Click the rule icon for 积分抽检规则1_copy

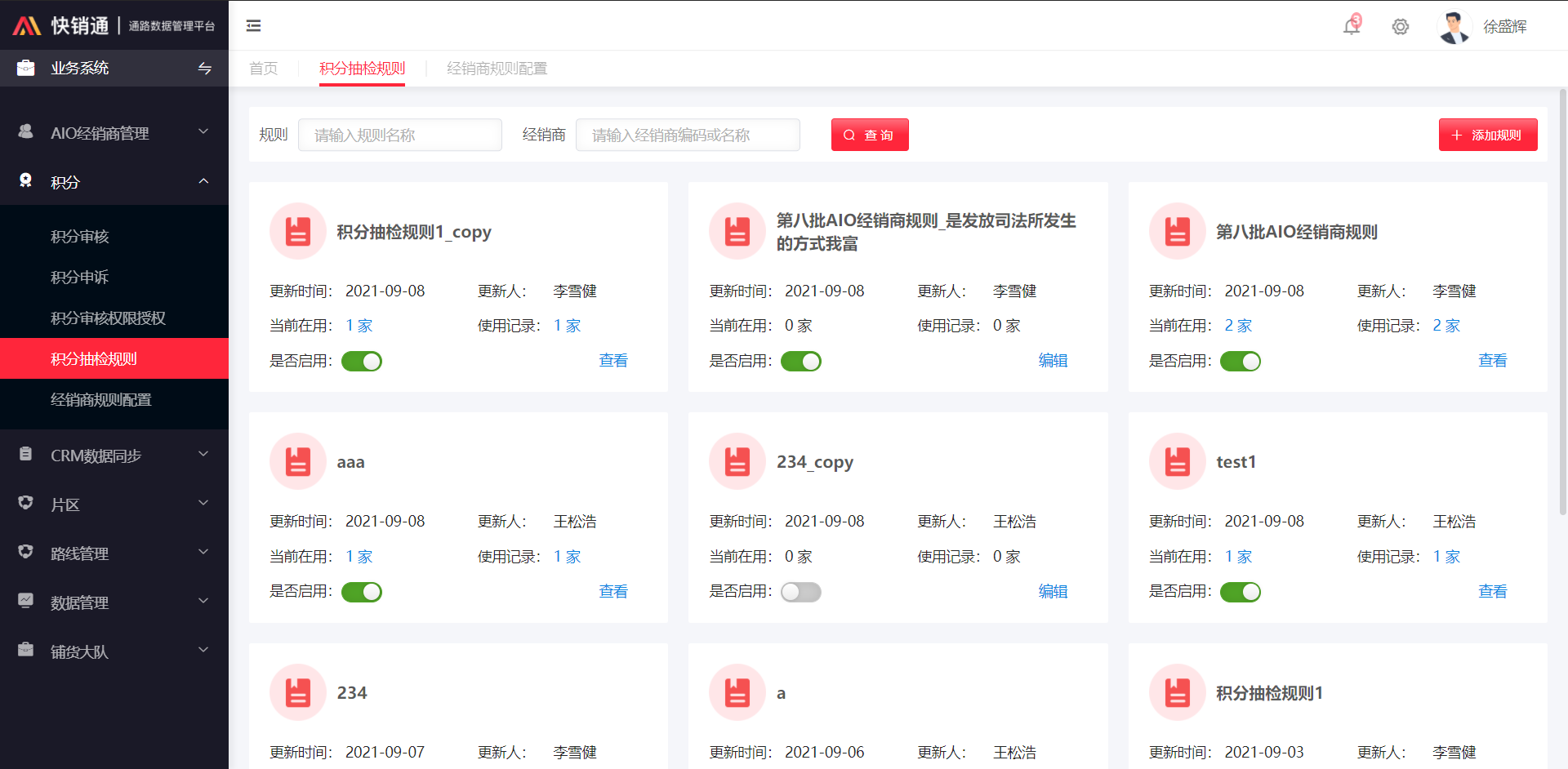coord(298,231)
